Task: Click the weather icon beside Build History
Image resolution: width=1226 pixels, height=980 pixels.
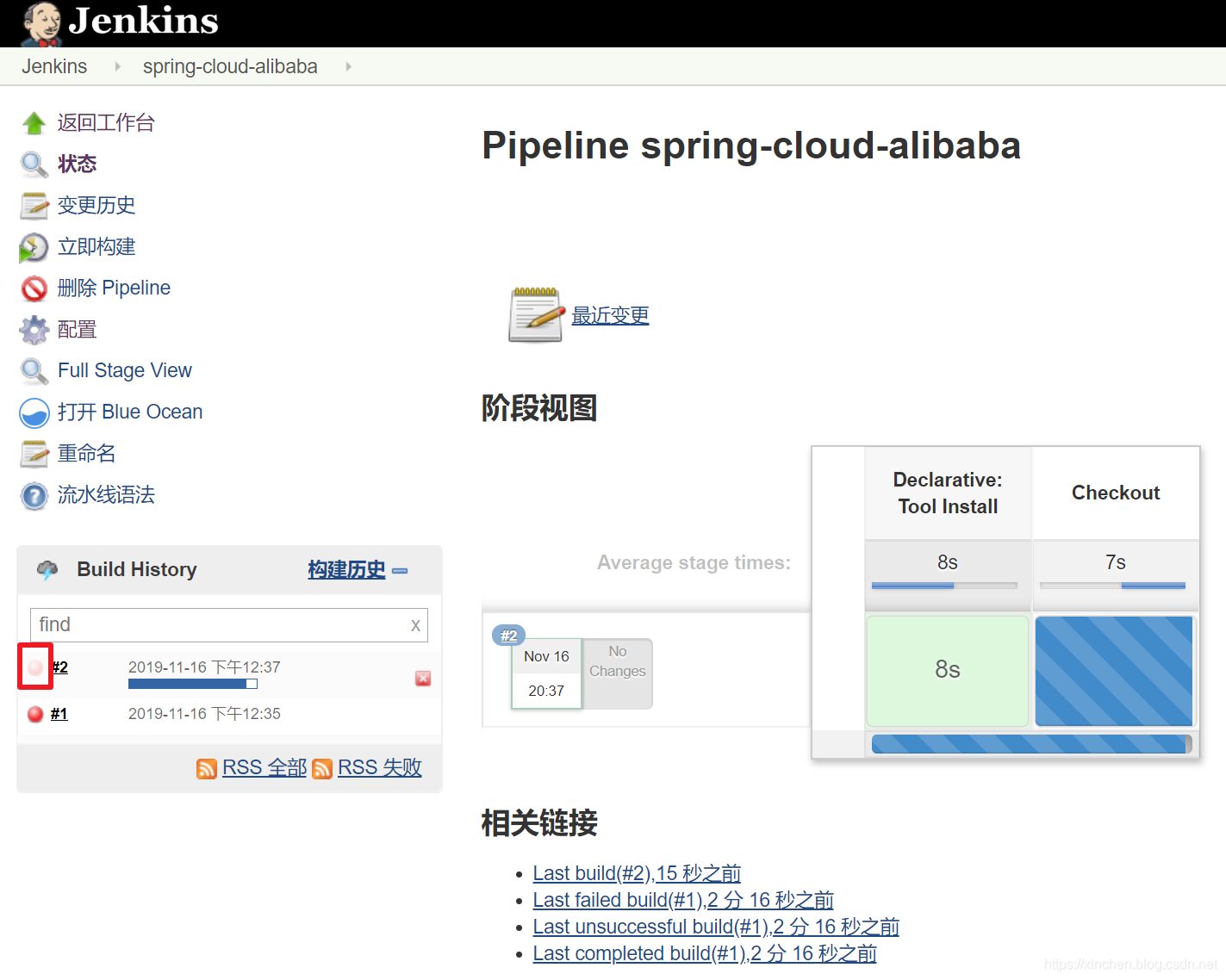Action: [x=47, y=569]
